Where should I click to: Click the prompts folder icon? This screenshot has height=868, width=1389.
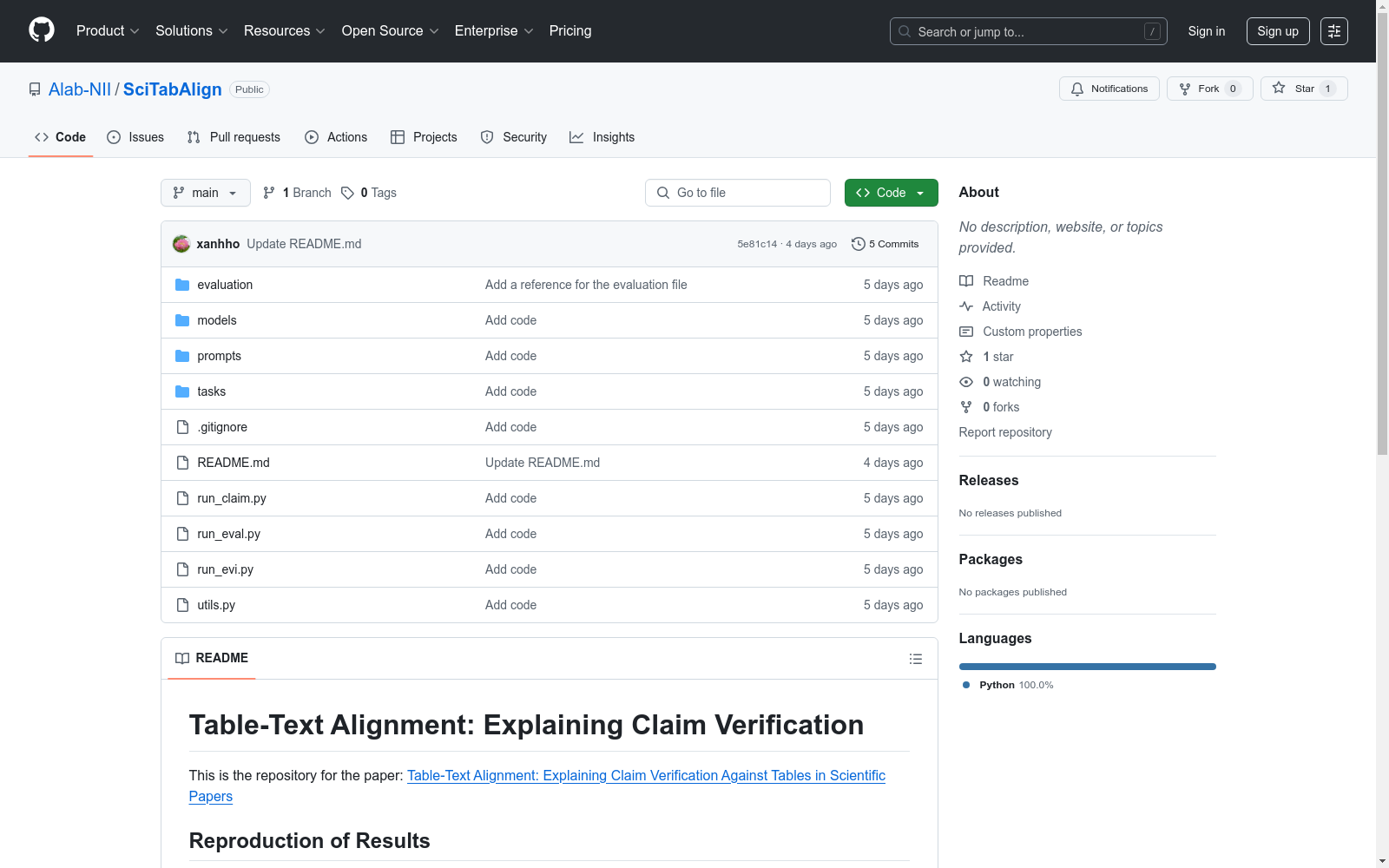point(182,356)
